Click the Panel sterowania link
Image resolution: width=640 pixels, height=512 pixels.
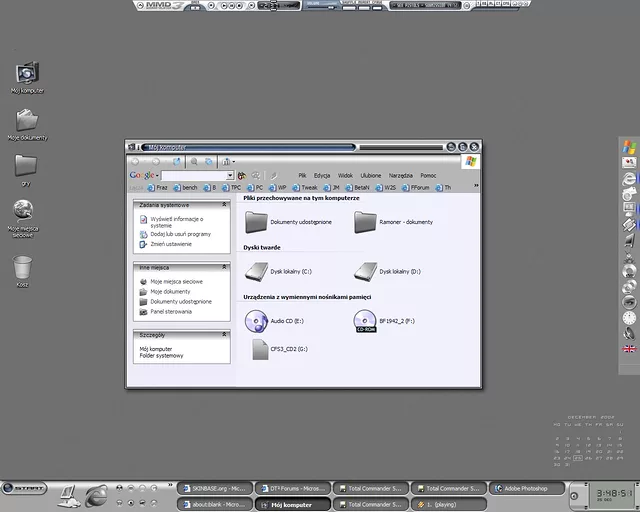[171, 311]
